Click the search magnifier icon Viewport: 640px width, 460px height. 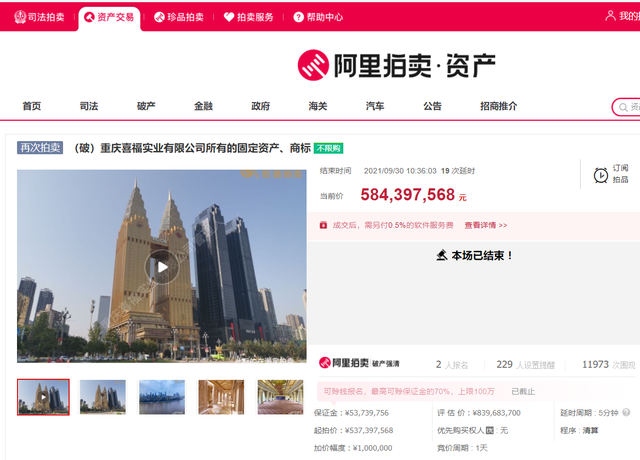click(623, 107)
